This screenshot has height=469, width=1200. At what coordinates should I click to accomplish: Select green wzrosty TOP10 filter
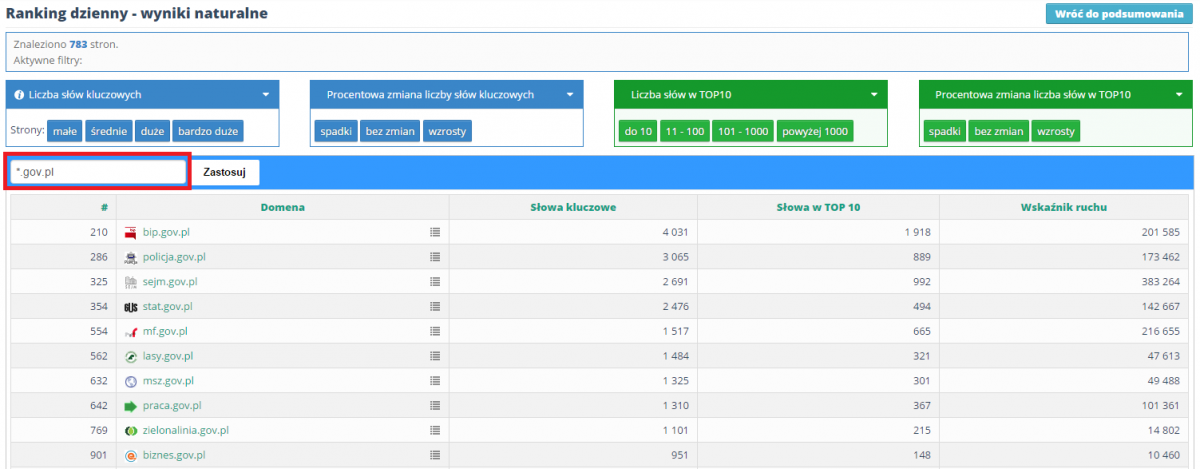[x=1056, y=131]
